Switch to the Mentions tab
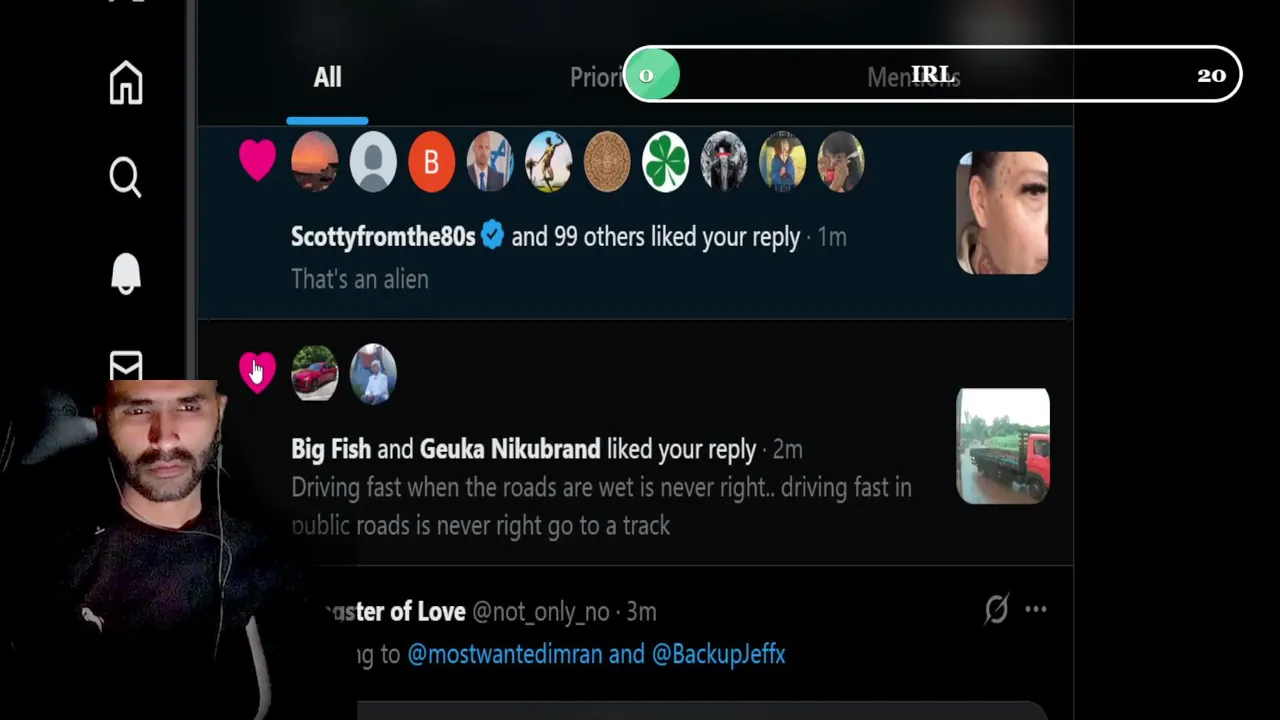Screen dimensions: 1280x720 pyautogui.click(x=913, y=78)
